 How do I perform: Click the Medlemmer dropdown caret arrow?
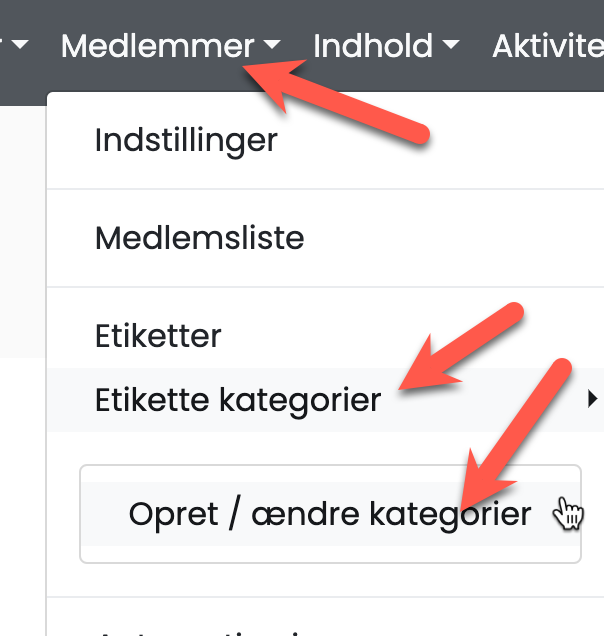tap(272, 46)
